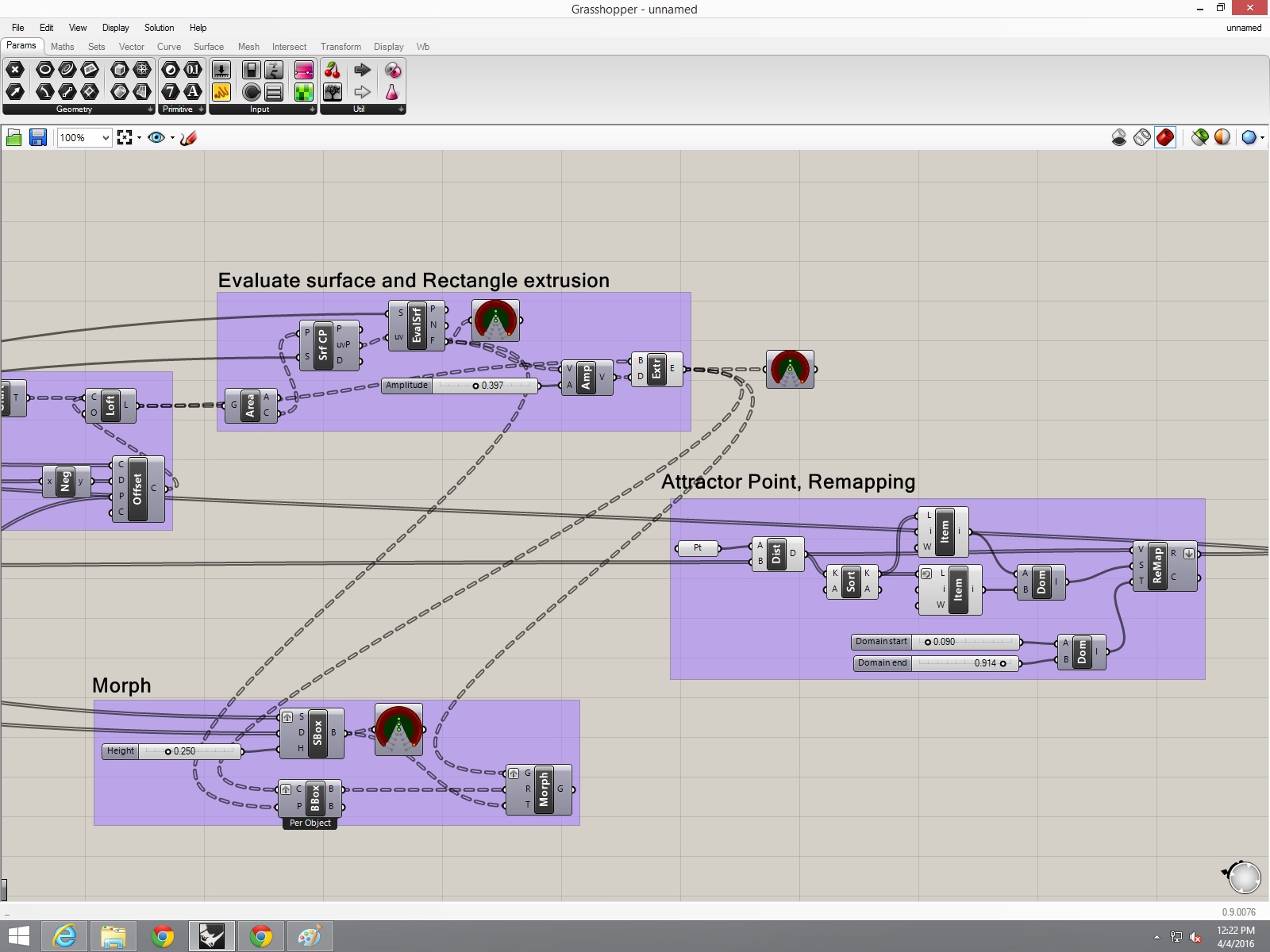Open the zoom level 100% dropdown
Image resolution: width=1270 pixels, height=952 pixels.
[105, 138]
